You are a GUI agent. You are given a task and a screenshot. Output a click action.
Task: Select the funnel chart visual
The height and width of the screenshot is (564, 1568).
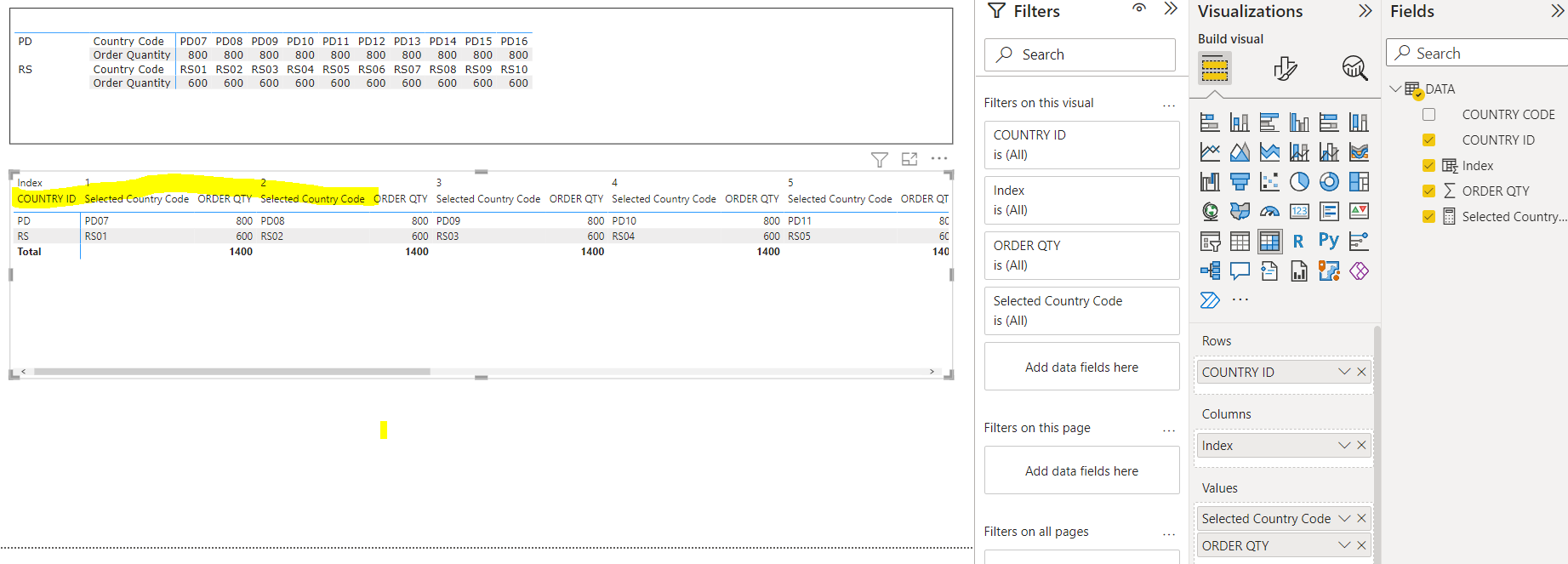click(x=1240, y=182)
